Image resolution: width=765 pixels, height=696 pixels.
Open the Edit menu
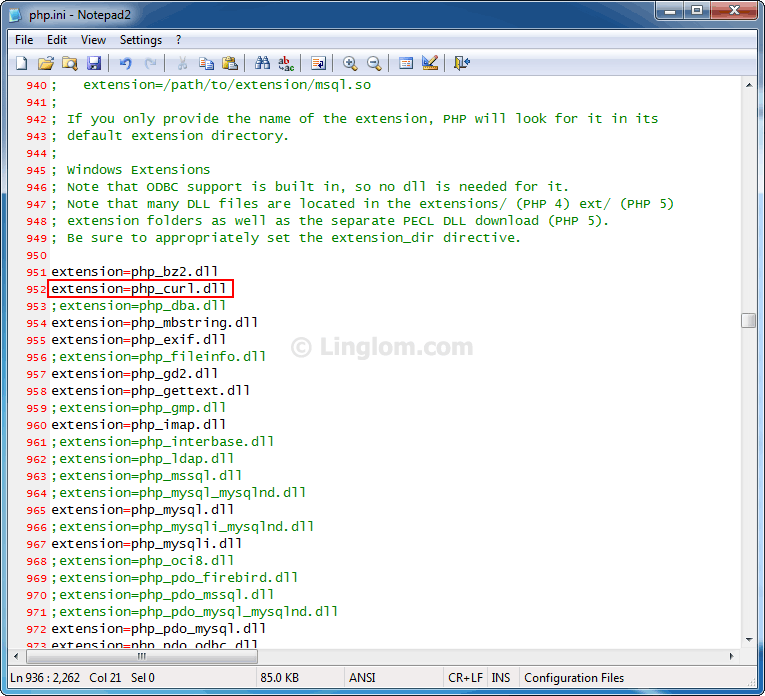(x=57, y=40)
